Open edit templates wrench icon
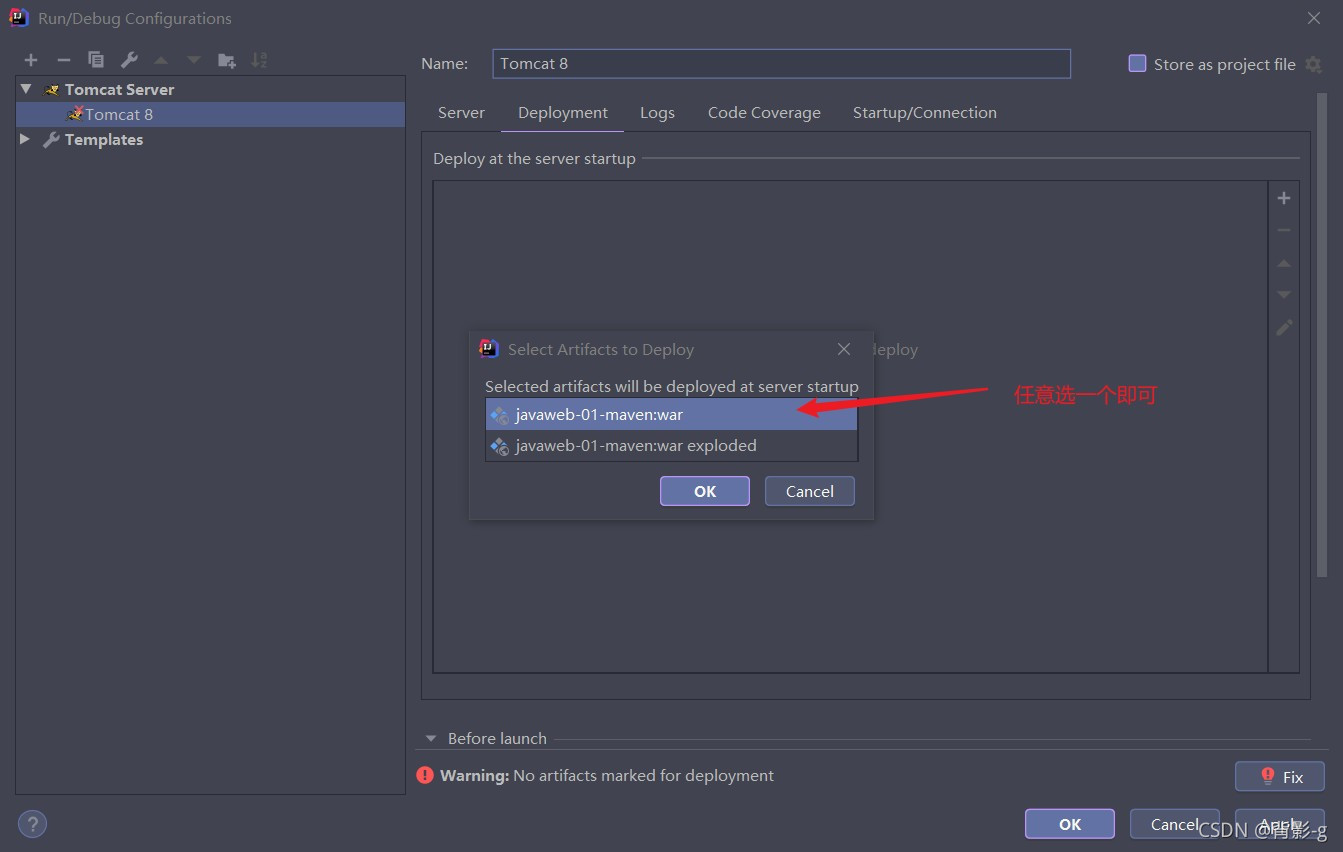Image resolution: width=1343 pixels, height=852 pixels. 128,60
